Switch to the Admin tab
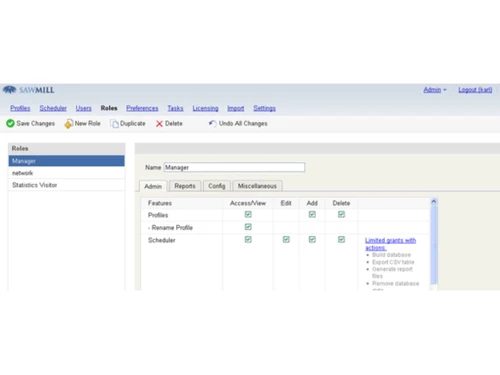The height and width of the screenshot is (375, 500). pos(153,186)
